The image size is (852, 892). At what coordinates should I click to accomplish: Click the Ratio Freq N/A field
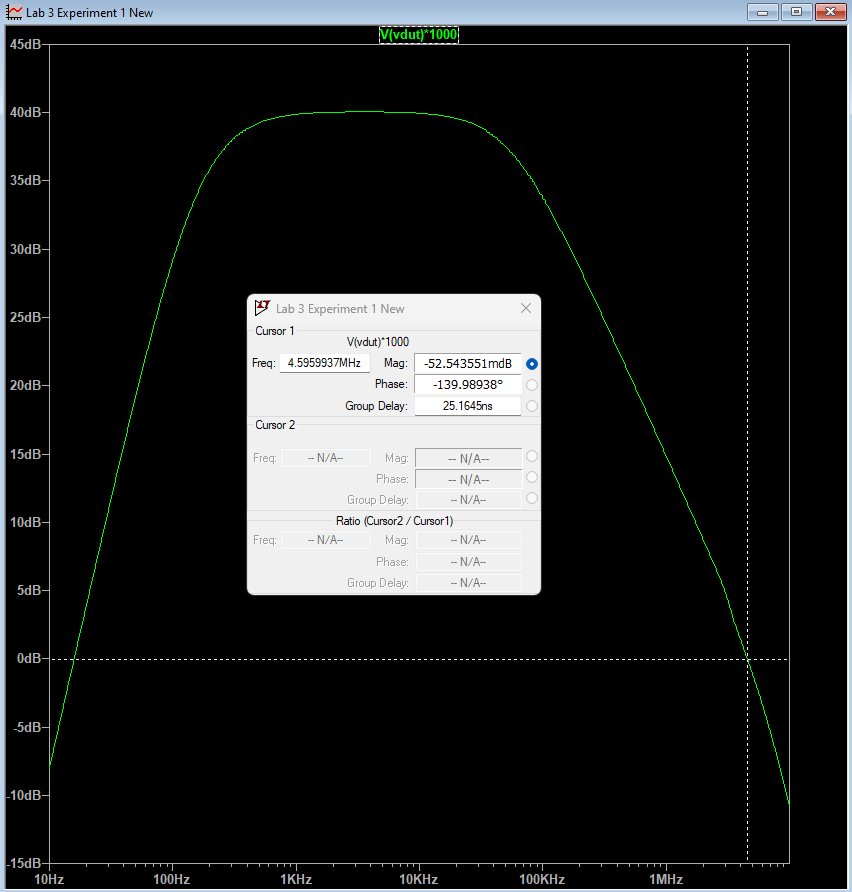pyautogui.click(x=326, y=540)
